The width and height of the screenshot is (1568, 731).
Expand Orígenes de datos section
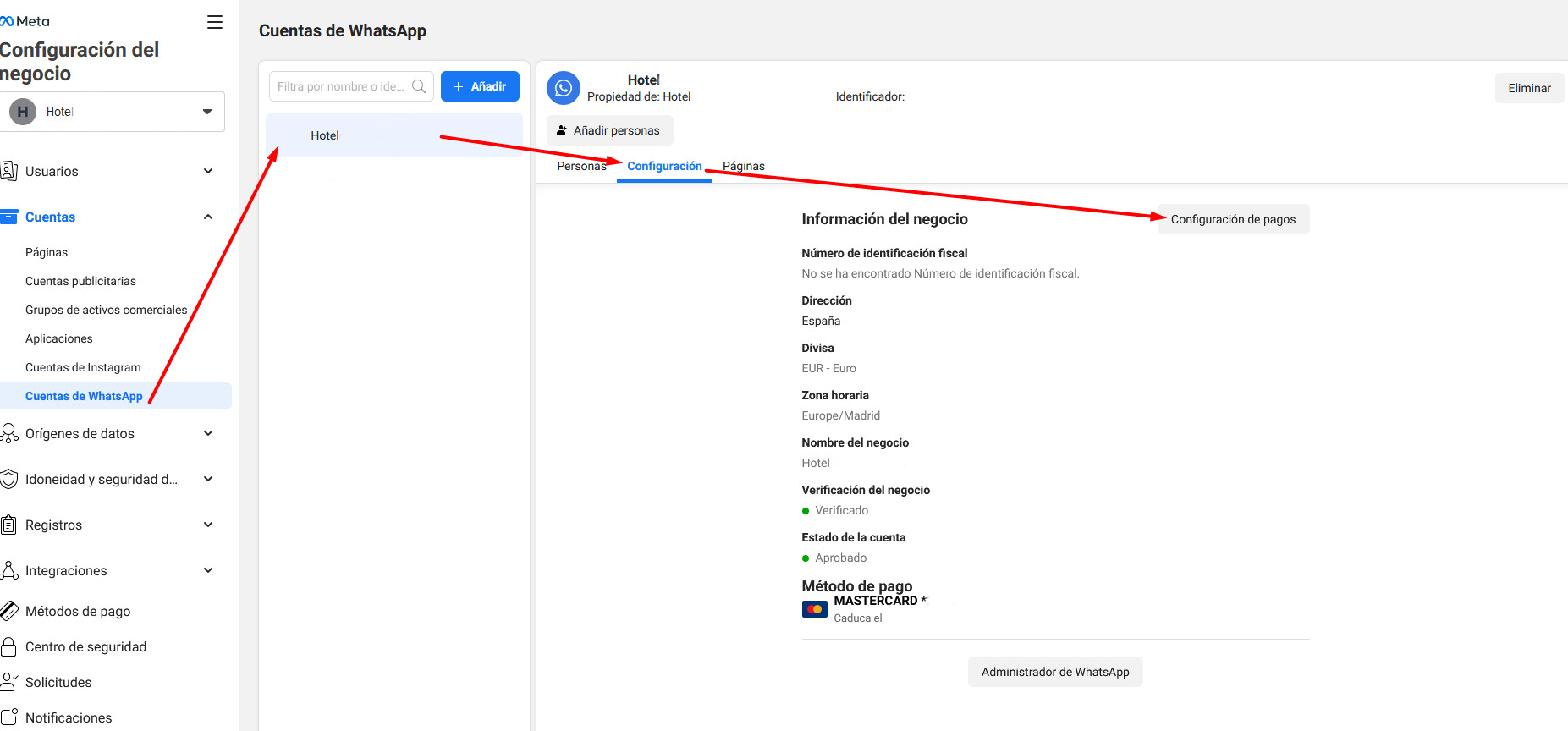(x=208, y=433)
